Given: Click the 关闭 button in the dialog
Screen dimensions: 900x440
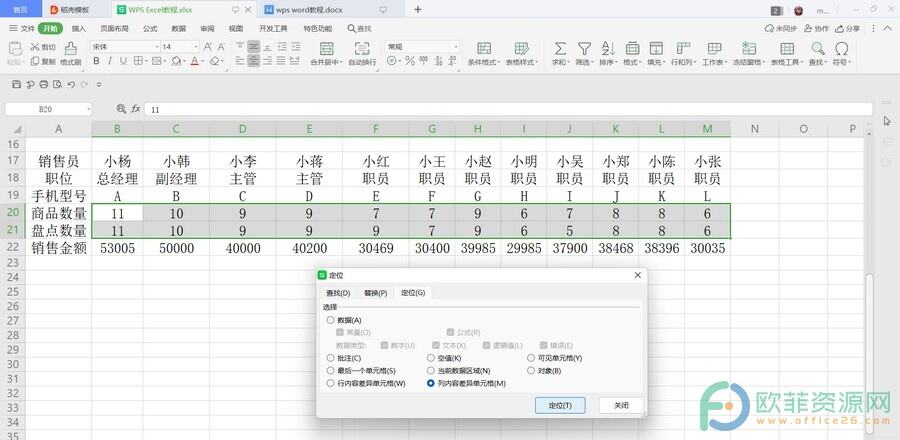Looking at the screenshot, I should click(x=620, y=405).
